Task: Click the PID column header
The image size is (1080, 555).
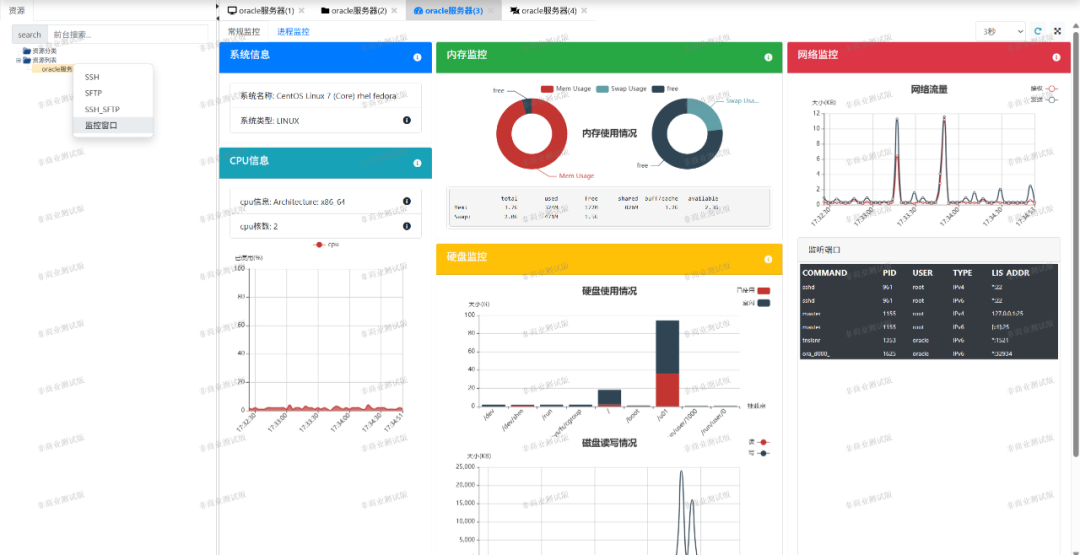Action: pyautogui.click(x=889, y=273)
